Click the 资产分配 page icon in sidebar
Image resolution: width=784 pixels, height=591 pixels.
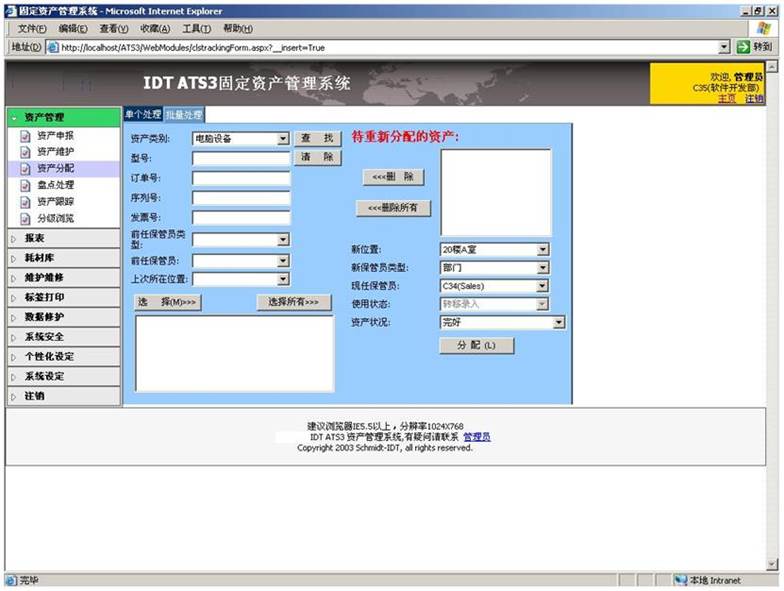point(26,169)
